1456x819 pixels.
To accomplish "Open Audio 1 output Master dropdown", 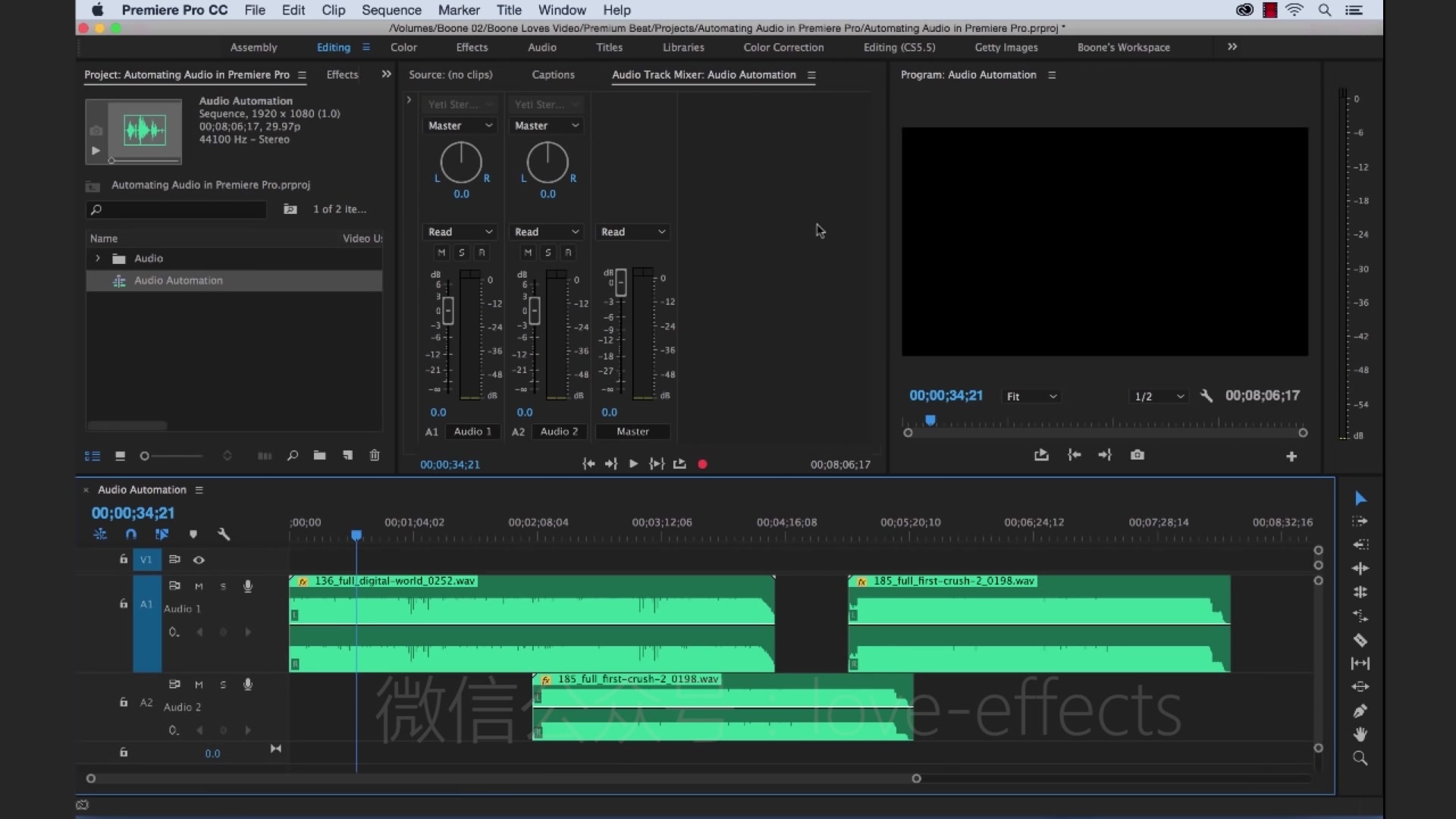I will coord(460,126).
